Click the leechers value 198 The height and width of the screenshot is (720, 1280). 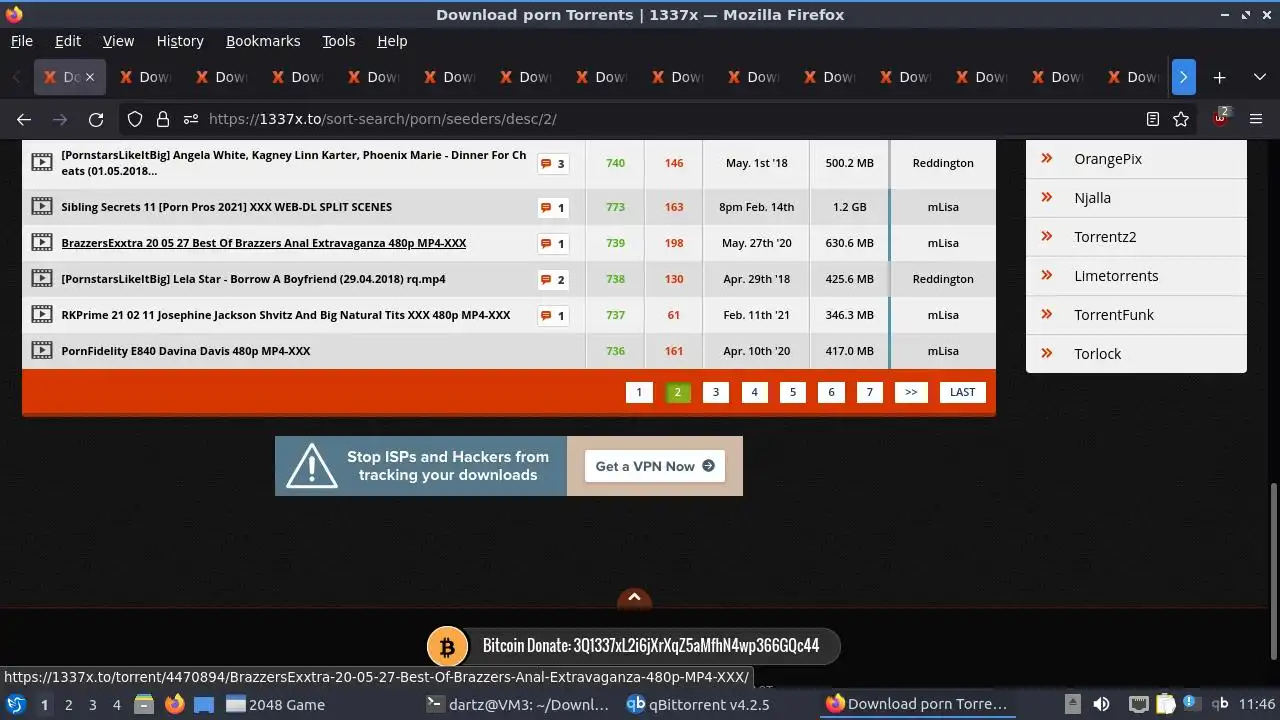[x=674, y=243]
